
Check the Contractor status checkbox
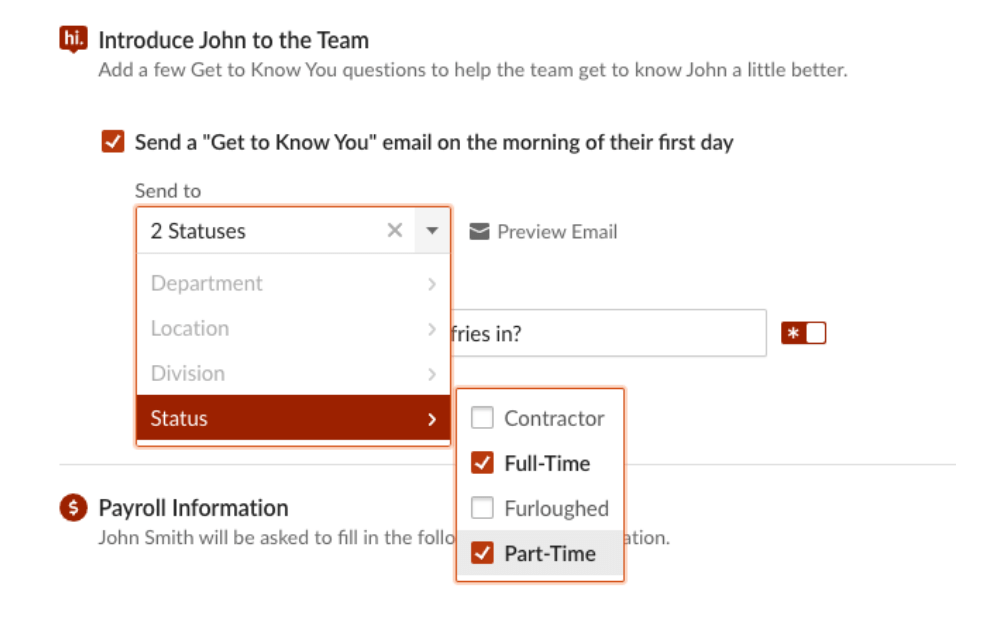coord(482,417)
